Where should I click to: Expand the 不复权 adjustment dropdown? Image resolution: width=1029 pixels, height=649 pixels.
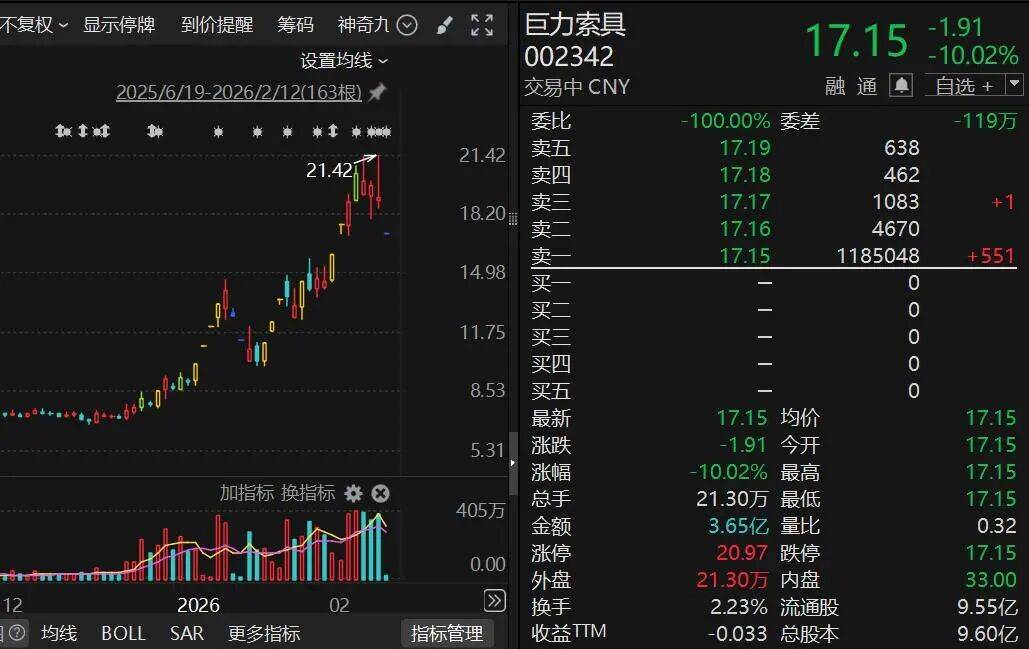click(35, 25)
